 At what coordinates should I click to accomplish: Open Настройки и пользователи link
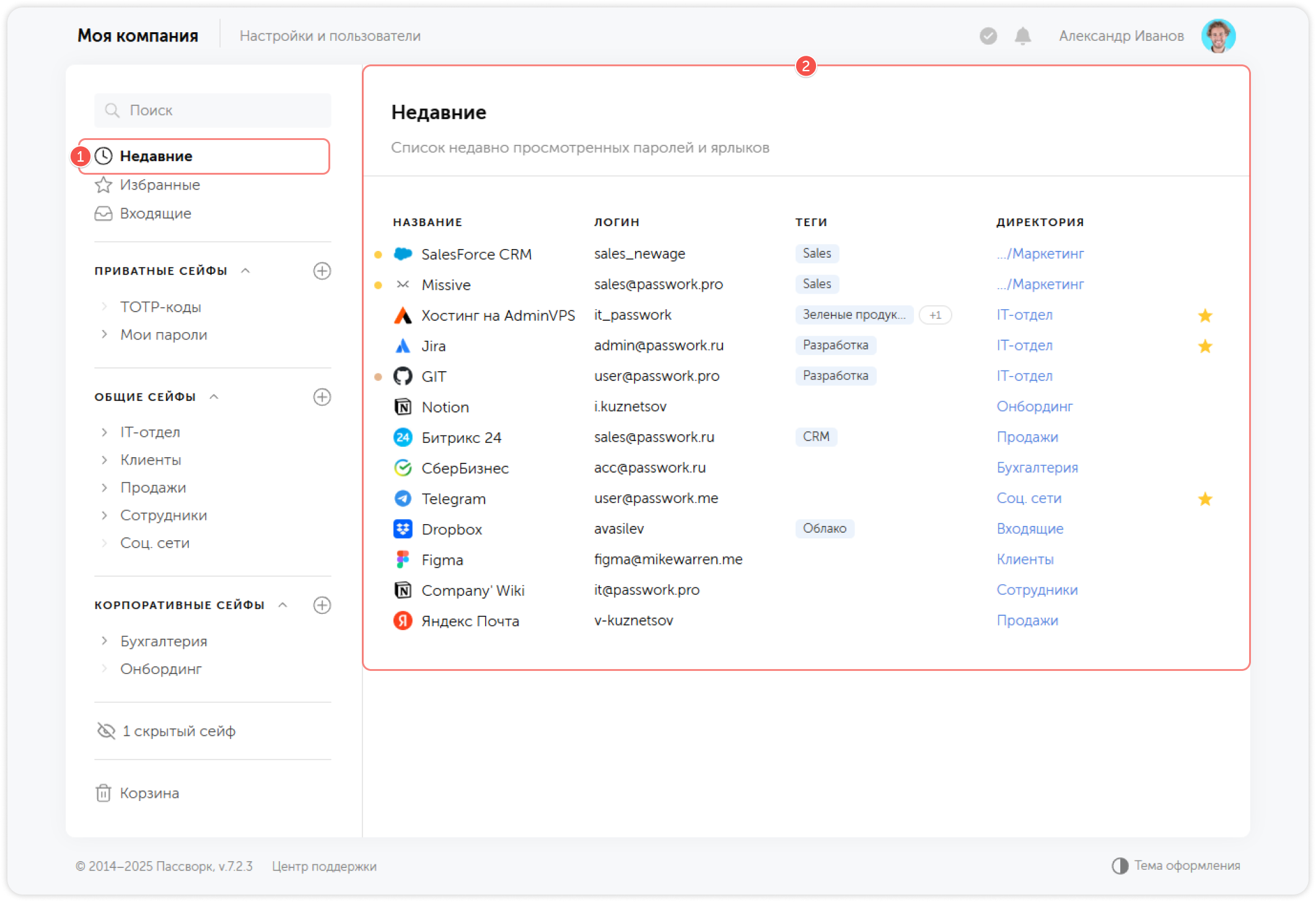click(330, 36)
